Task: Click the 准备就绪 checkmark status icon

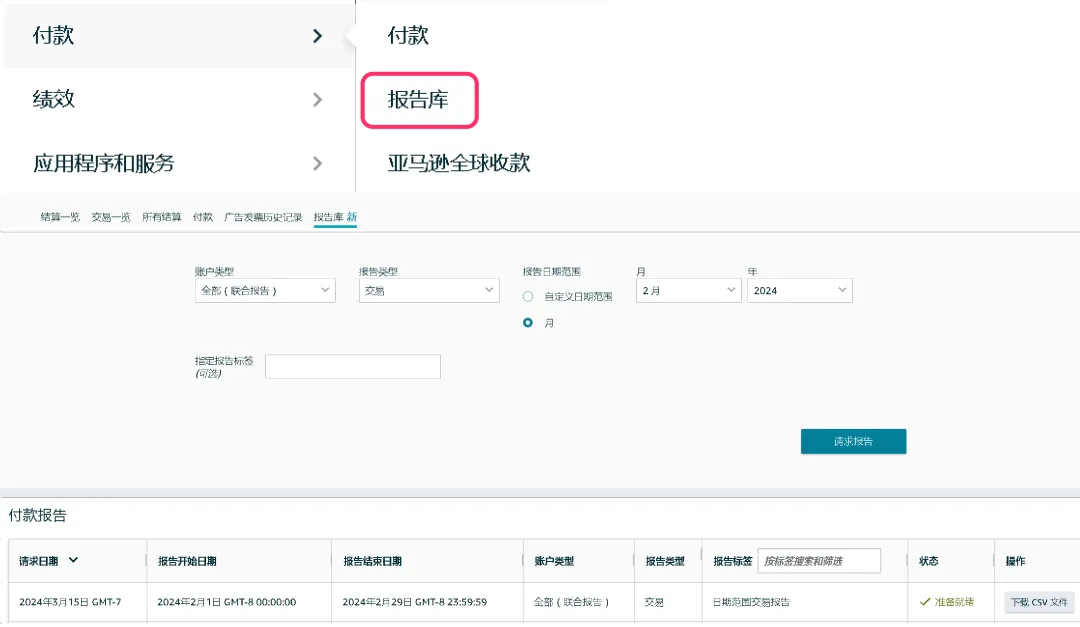Action: click(925, 602)
